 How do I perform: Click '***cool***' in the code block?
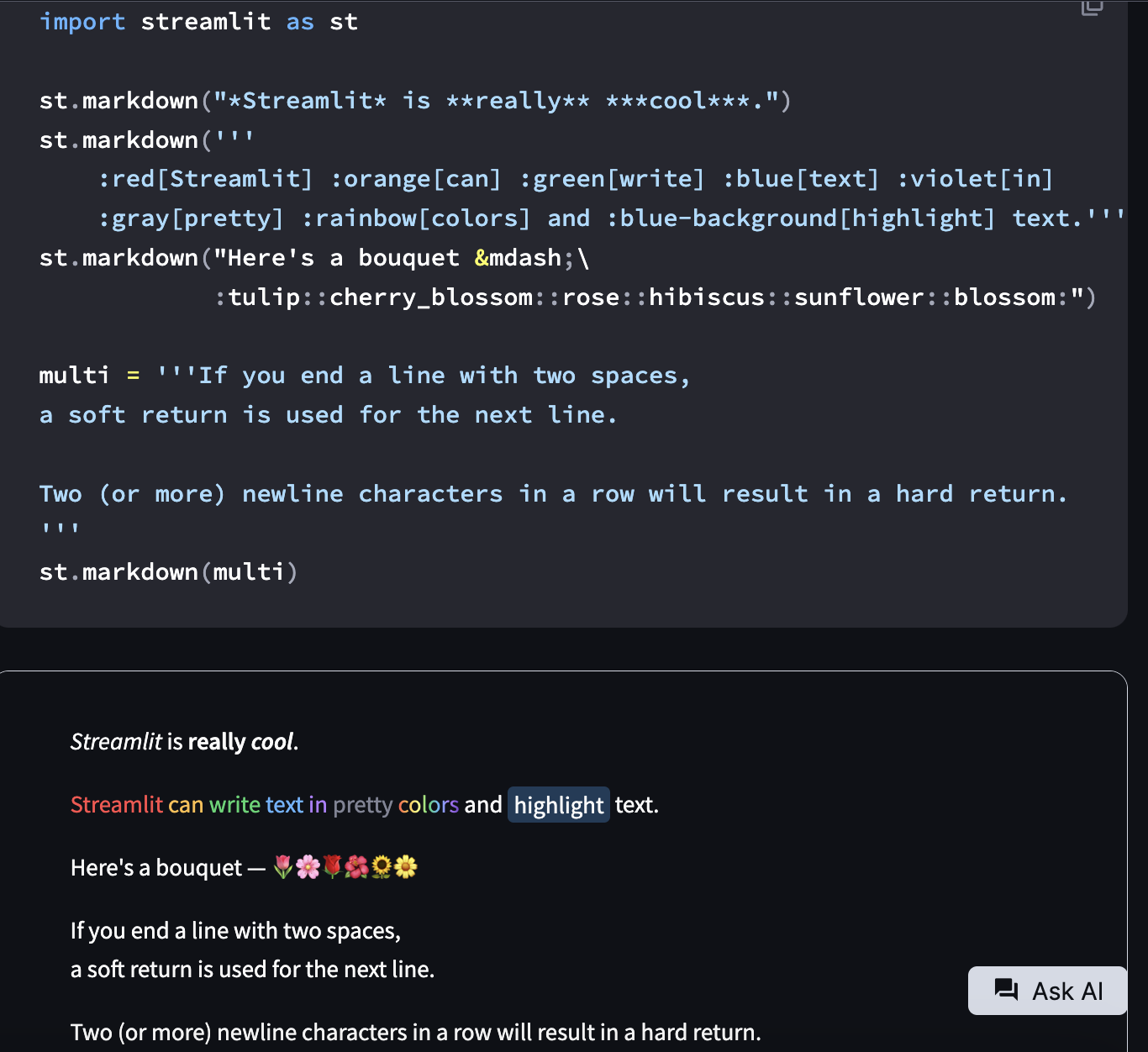(x=678, y=101)
